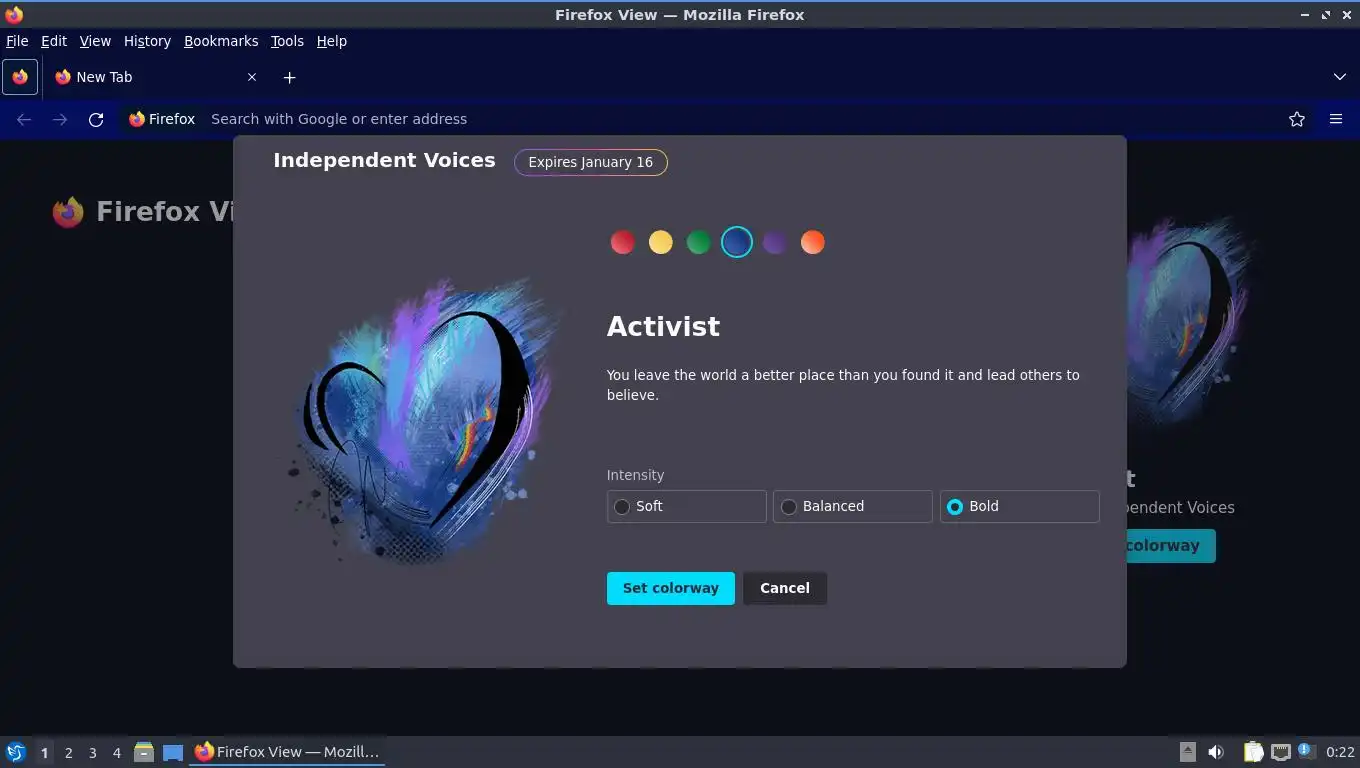Open the file manager taskbar icon
This screenshot has height=768, width=1360.
pyautogui.click(x=144, y=752)
